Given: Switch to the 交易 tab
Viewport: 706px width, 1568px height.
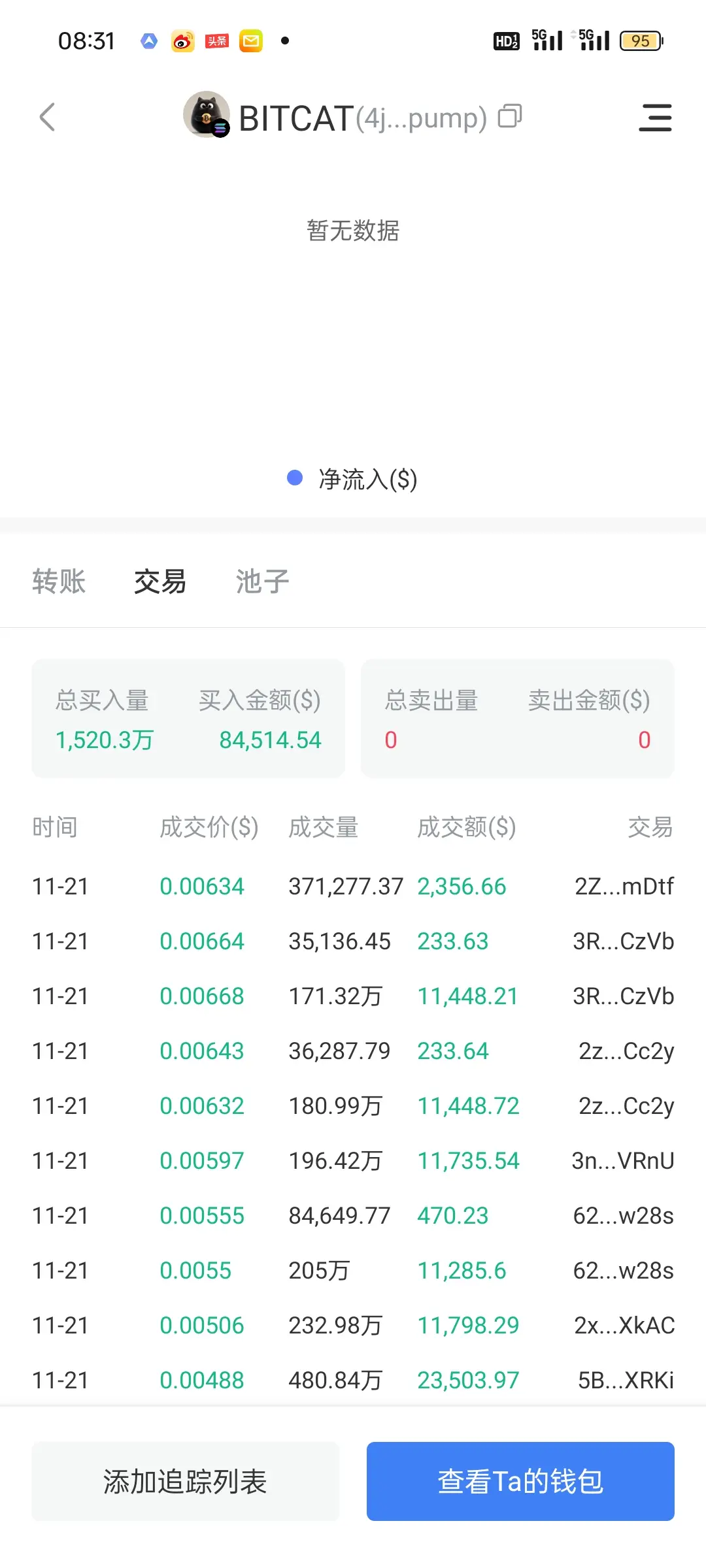Looking at the screenshot, I should pyautogui.click(x=160, y=581).
